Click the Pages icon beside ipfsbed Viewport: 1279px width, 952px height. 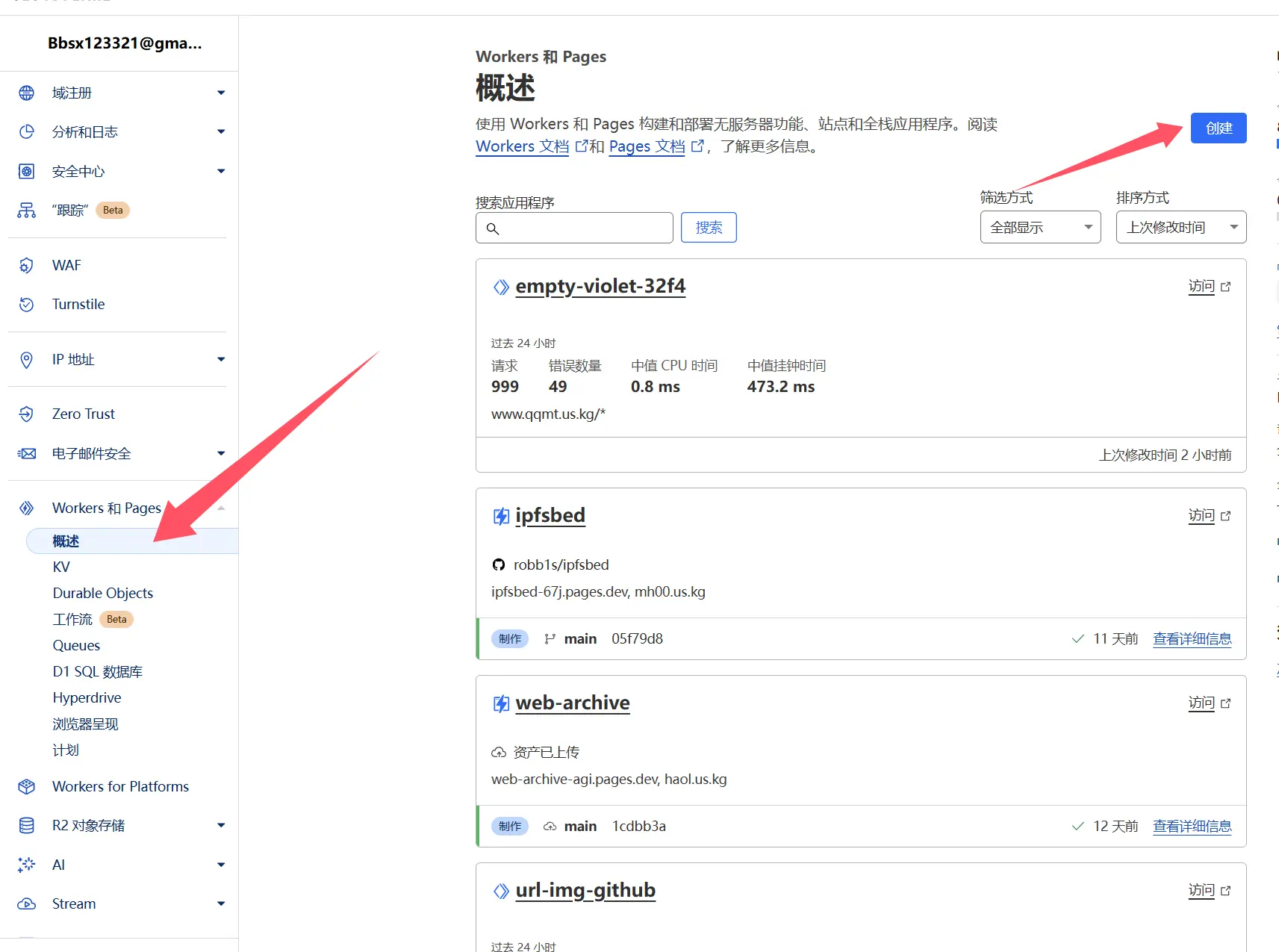(501, 516)
